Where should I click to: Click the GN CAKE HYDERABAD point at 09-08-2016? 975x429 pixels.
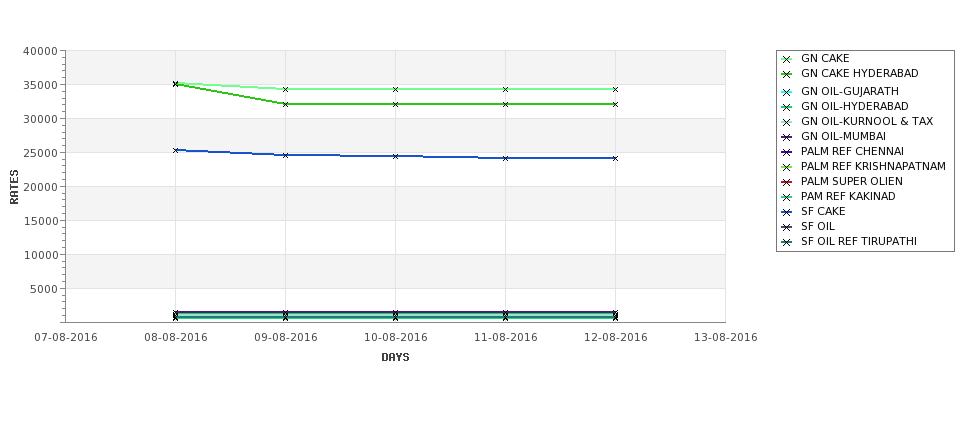(285, 104)
